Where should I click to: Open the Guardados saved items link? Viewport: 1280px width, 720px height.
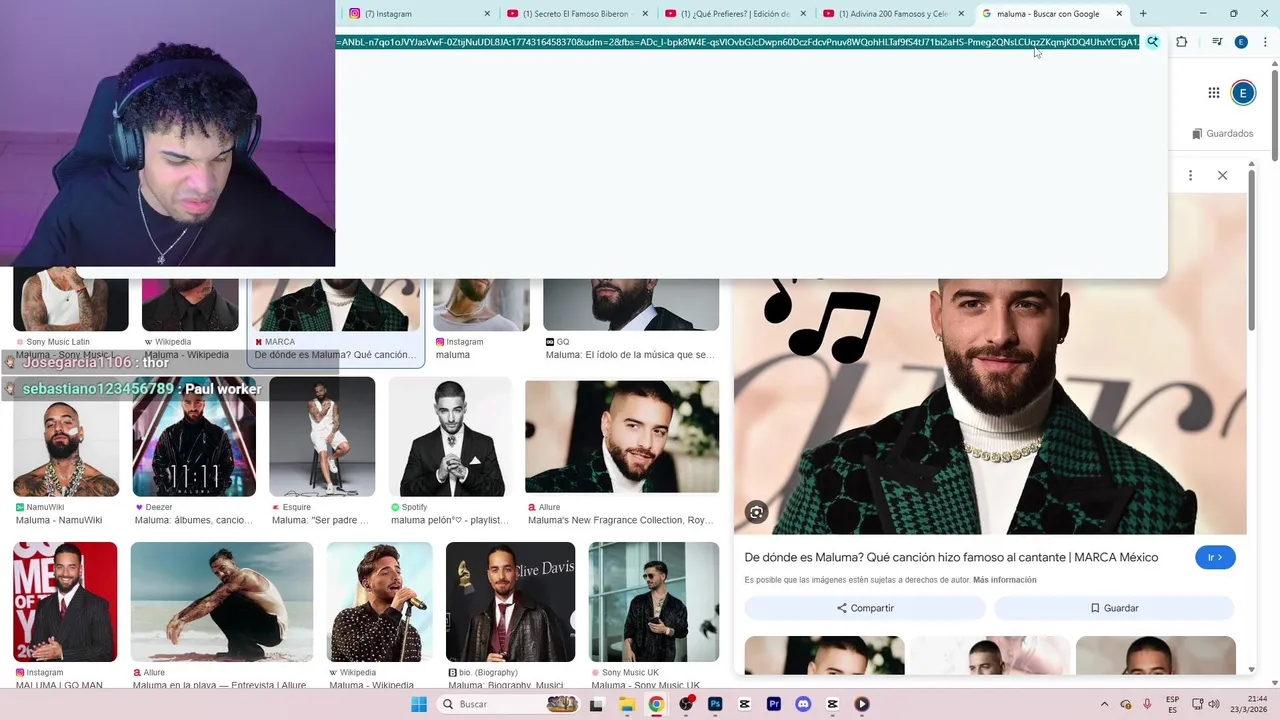coord(1222,133)
